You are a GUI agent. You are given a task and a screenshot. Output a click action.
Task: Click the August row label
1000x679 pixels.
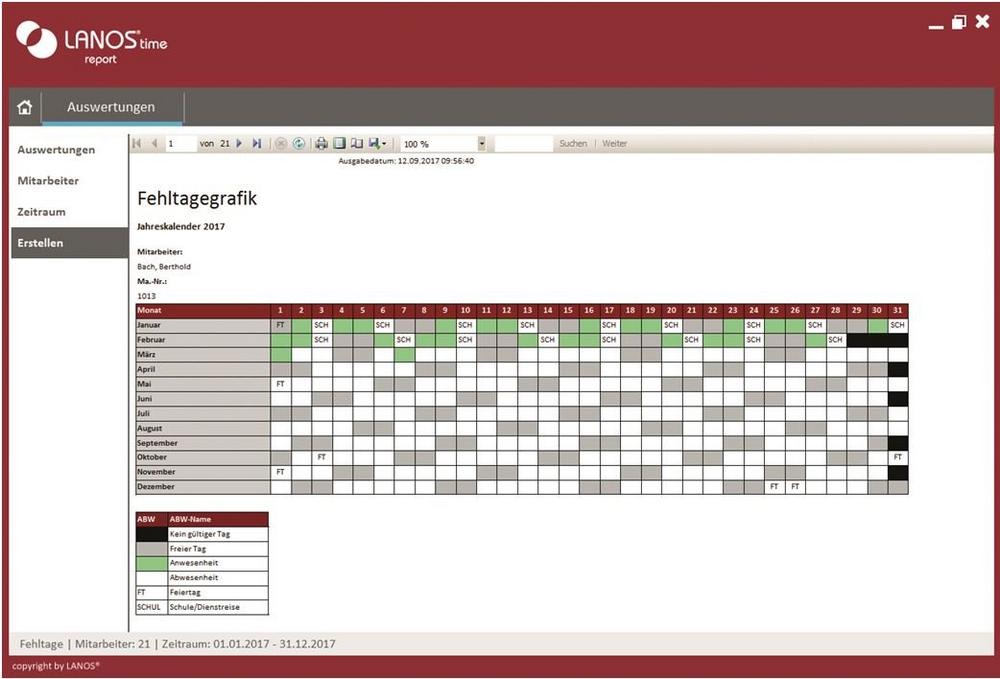tap(203, 428)
